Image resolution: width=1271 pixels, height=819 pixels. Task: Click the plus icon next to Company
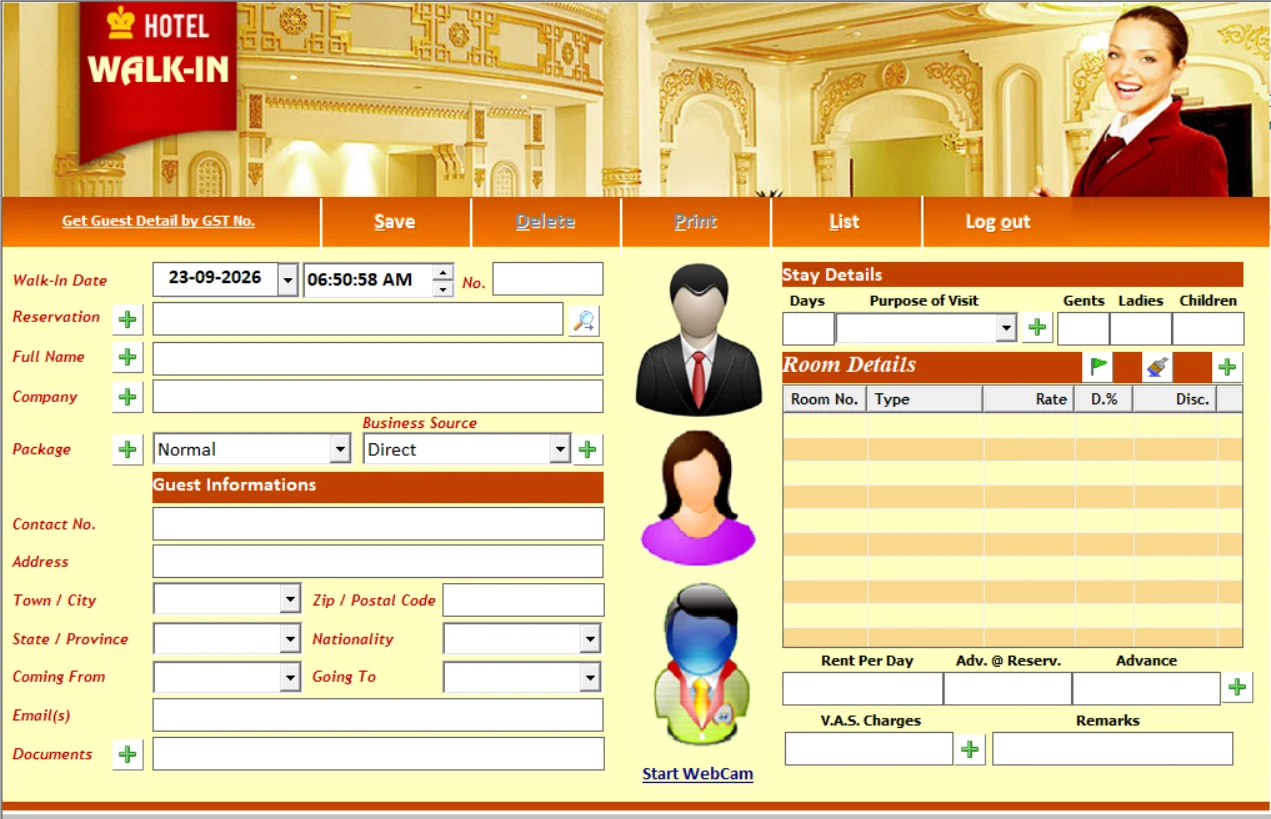click(x=127, y=397)
